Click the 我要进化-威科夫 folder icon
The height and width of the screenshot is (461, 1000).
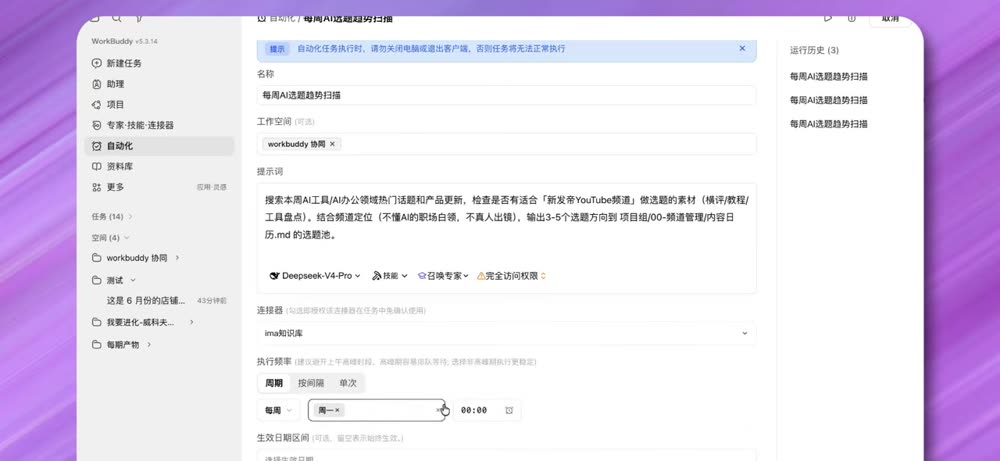96,323
